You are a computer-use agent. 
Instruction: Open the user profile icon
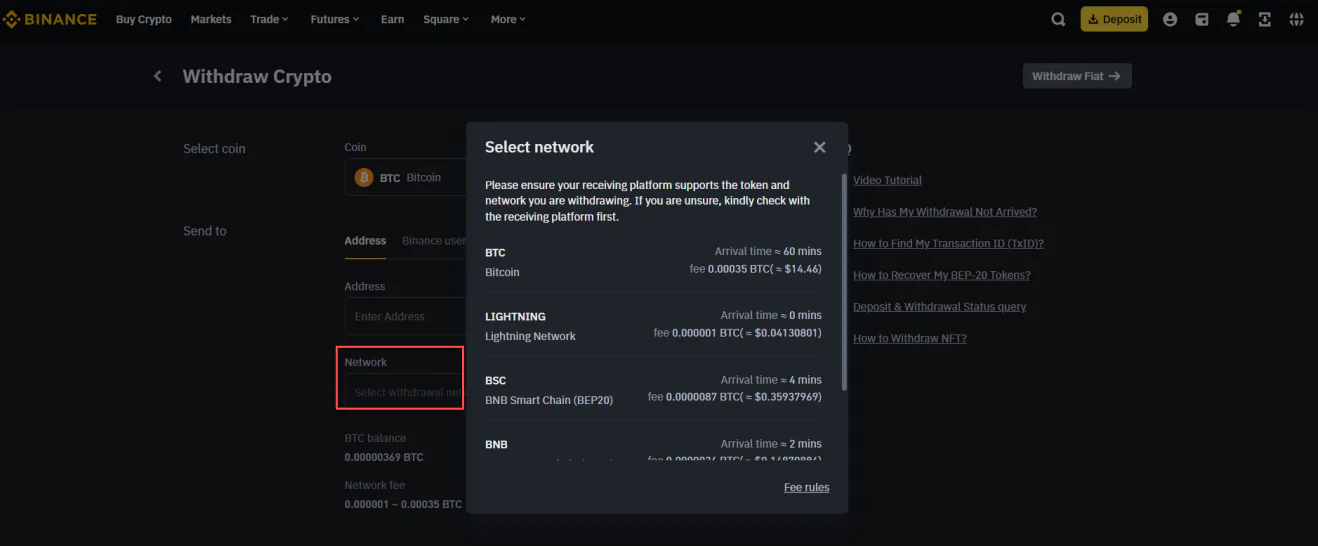tap(1170, 19)
